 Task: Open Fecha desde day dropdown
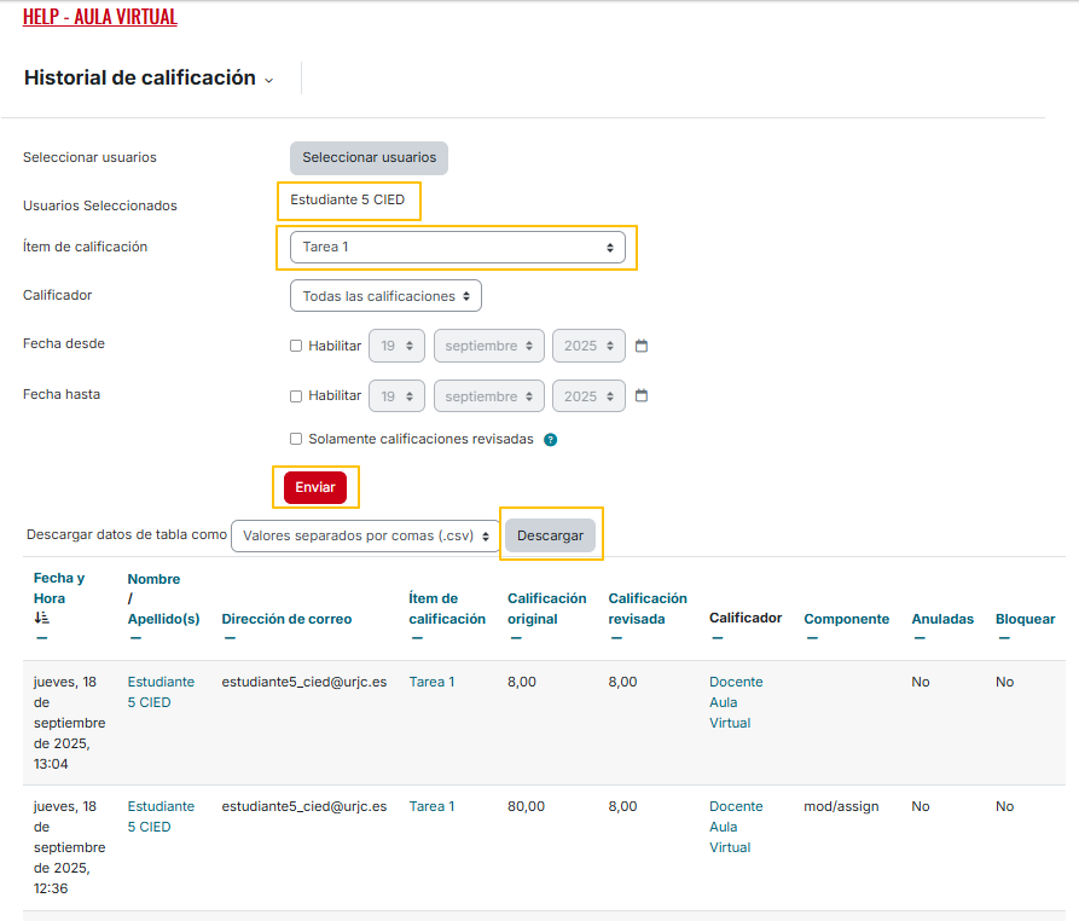coord(397,346)
